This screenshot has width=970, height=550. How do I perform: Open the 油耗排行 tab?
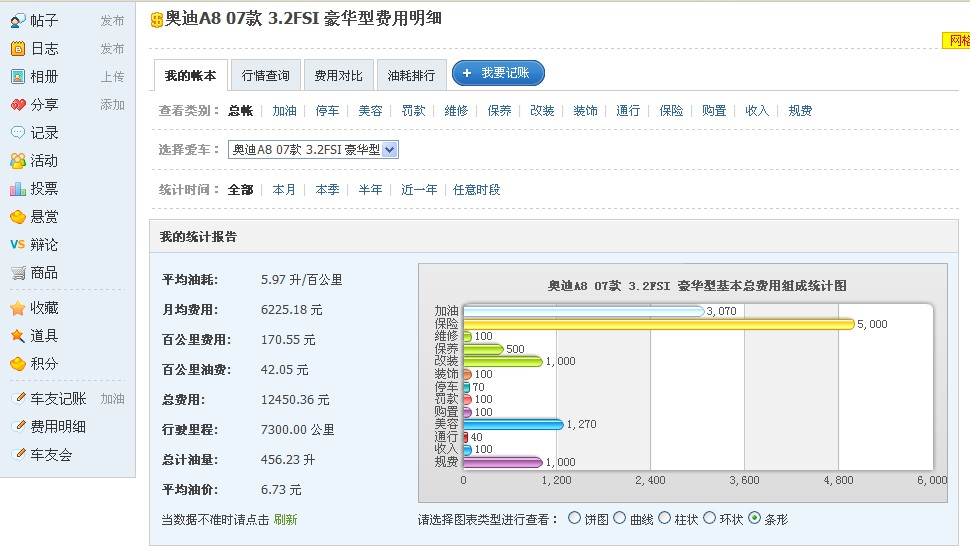pyautogui.click(x=411, y=75)
